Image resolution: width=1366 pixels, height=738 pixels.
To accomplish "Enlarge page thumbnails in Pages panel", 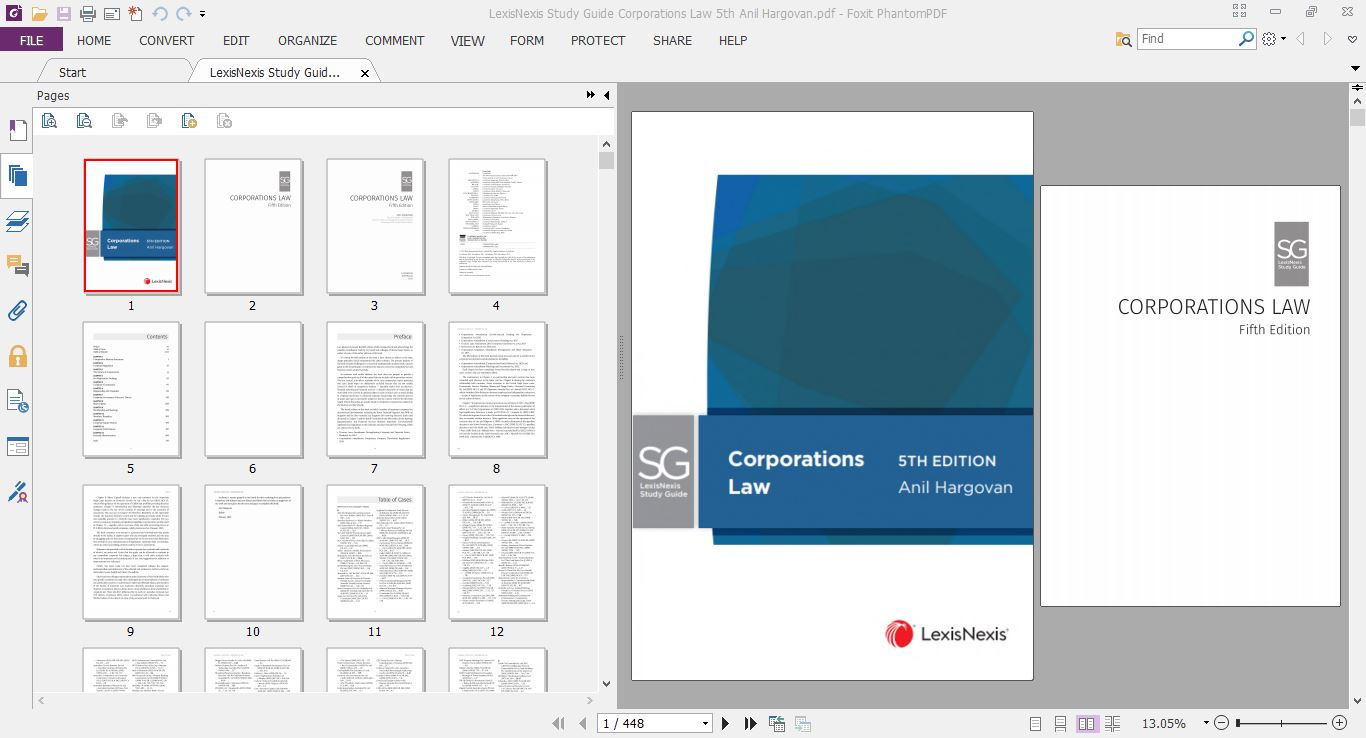I will [x=48, y=121].
